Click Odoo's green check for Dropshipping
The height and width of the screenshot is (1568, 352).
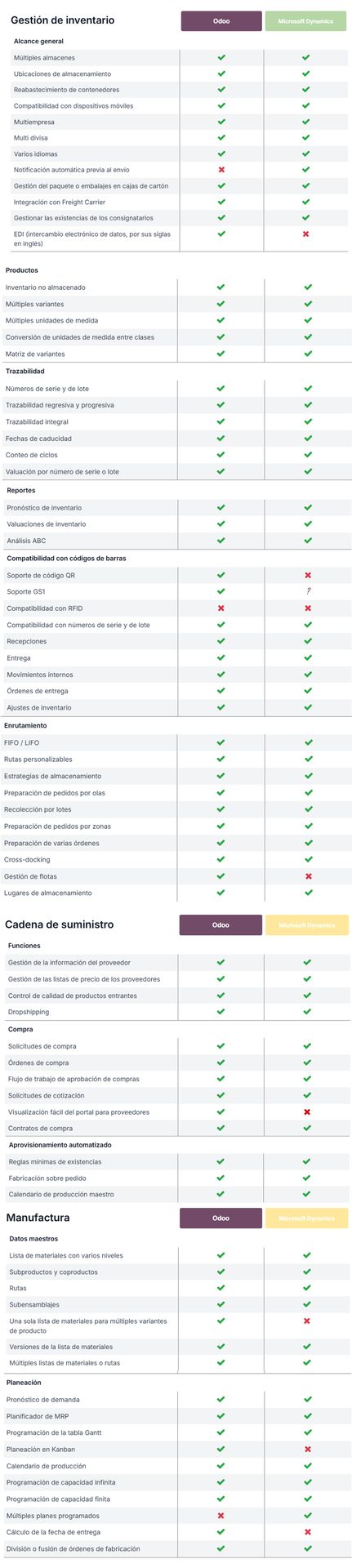point(221,1012)
